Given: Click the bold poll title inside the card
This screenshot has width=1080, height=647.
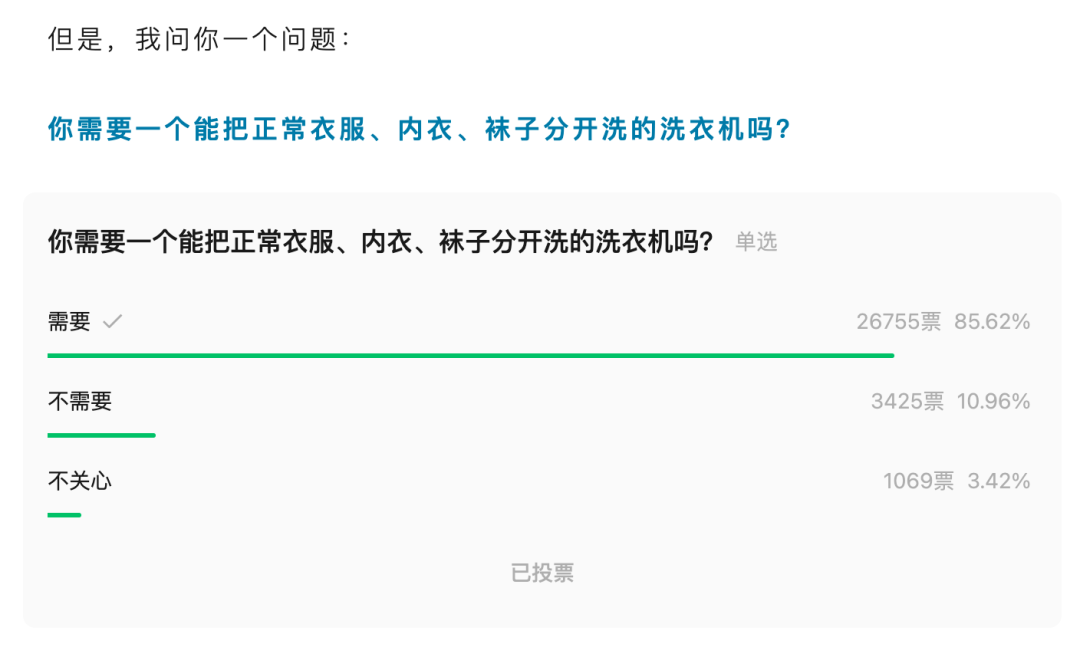Looking at the screenshot, I should pos(380,242).
